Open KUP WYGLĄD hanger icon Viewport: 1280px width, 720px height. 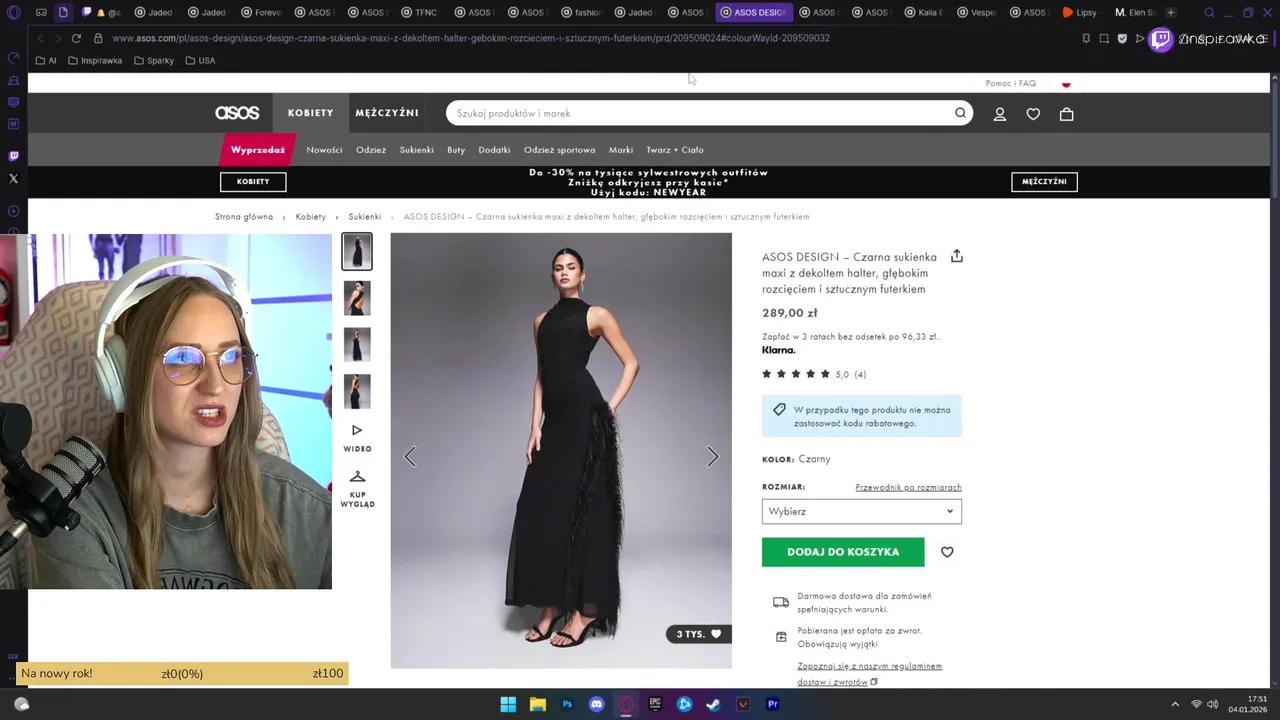pyautogui.click(x=357, y=488)
